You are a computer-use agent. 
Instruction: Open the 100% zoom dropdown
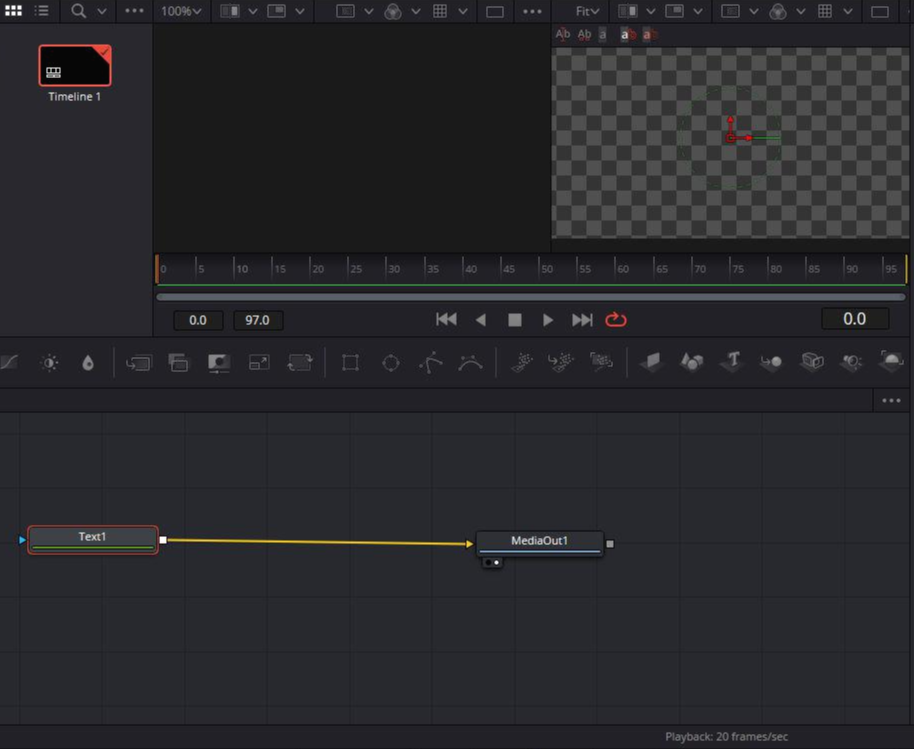pos(181,11)
